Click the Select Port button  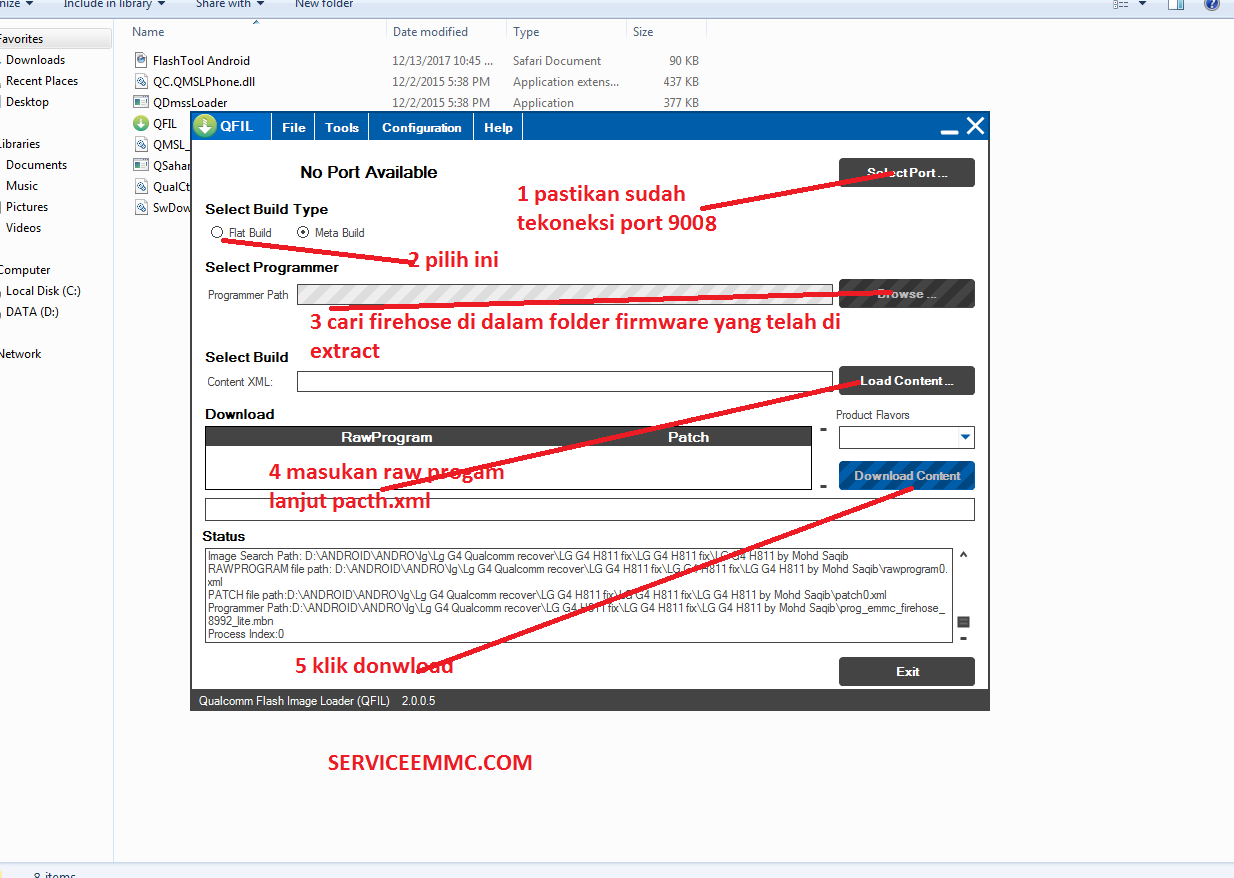pyautogui.click(x=906, y=172)
